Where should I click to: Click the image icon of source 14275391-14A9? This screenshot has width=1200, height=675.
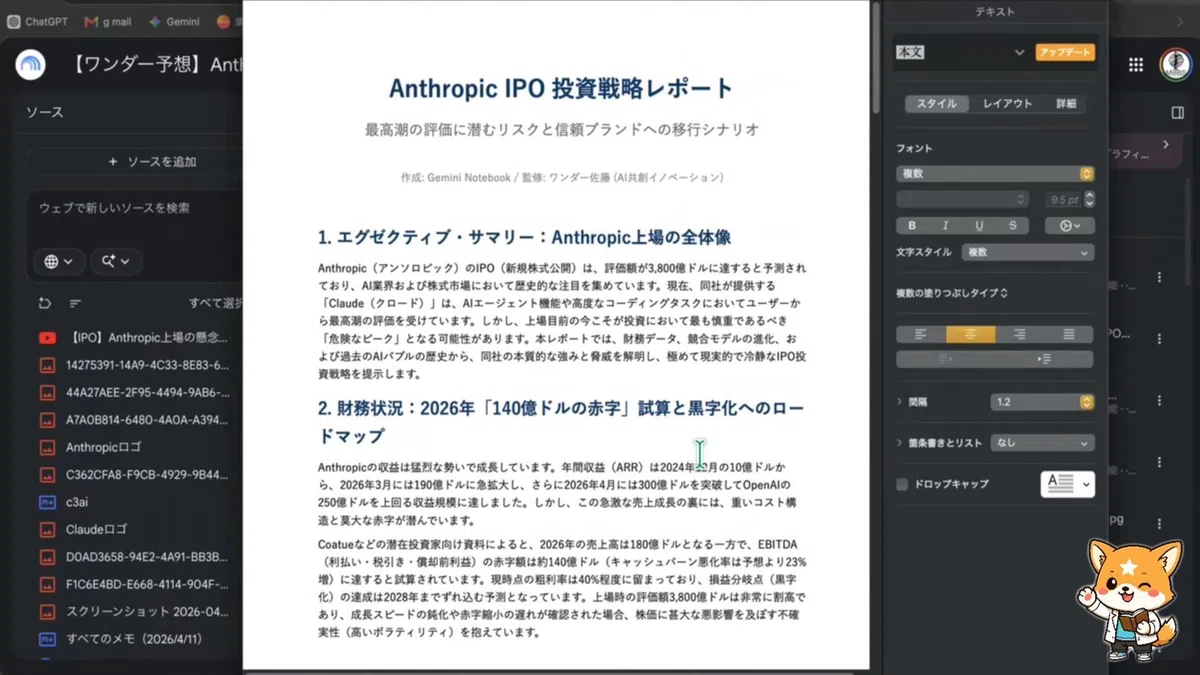click(x=47, y=365)
